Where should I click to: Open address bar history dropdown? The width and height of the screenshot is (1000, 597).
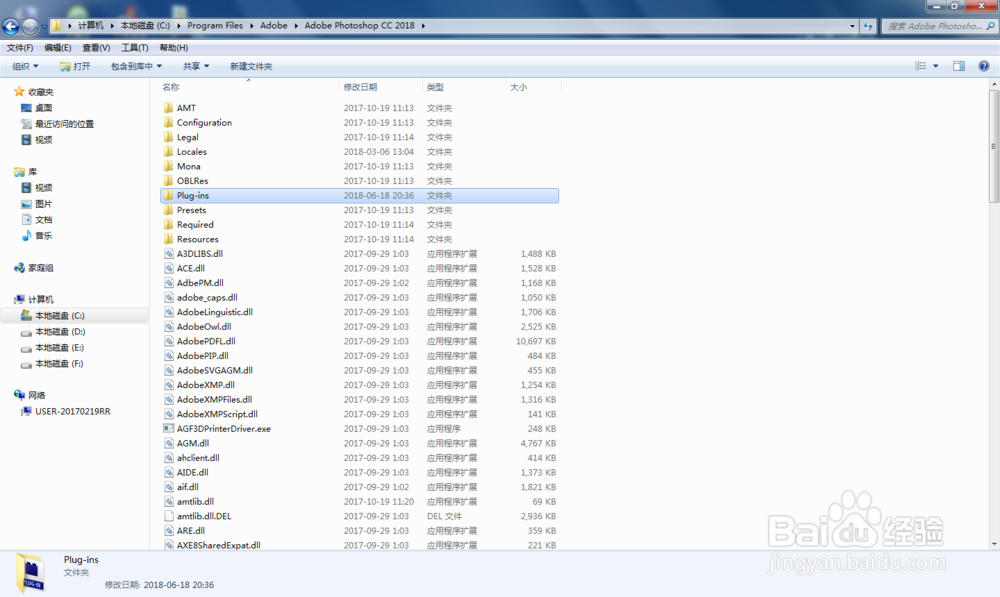click(x=852, y=26)
